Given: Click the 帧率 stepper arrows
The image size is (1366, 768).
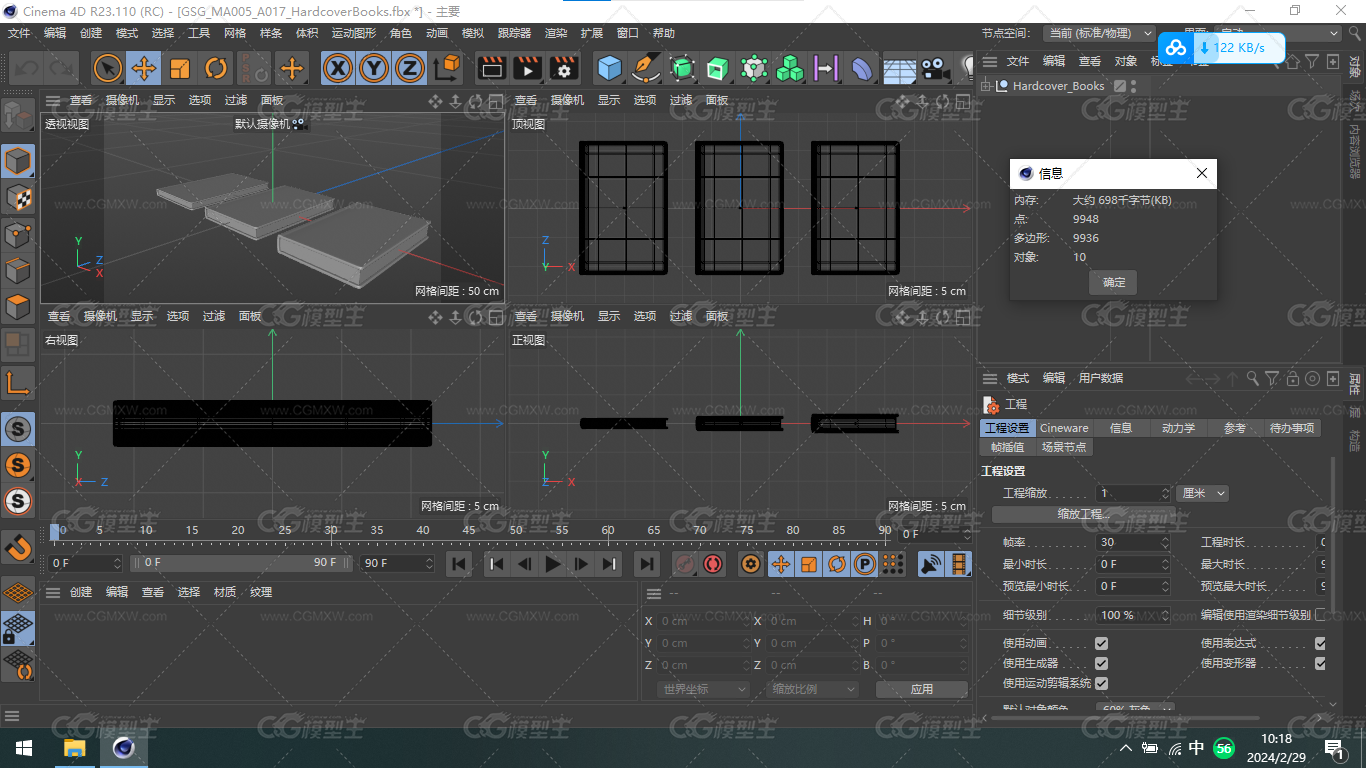Looking at the screenshot, I should pos(1165,542).
